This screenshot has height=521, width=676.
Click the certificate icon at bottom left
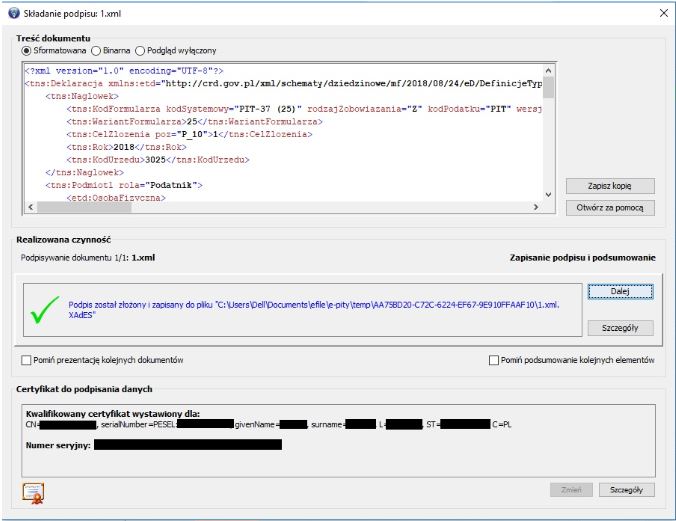tap(32, 490)
